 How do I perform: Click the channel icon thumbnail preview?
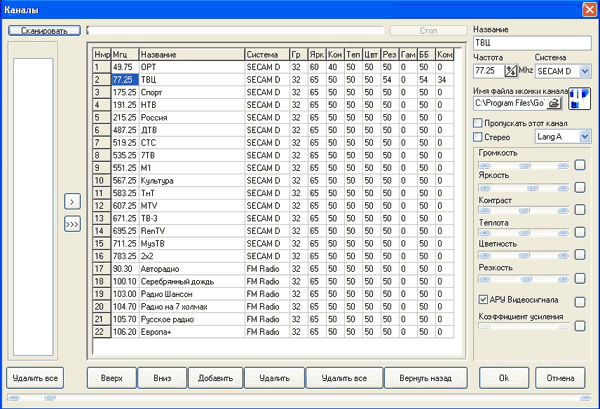coord(579,99)
